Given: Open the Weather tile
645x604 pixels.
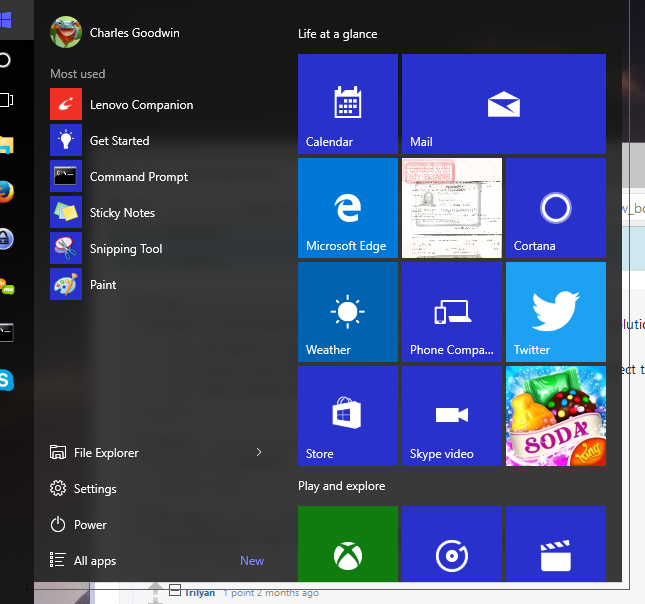Looking at the screenshot, I should tap(348, 312).
